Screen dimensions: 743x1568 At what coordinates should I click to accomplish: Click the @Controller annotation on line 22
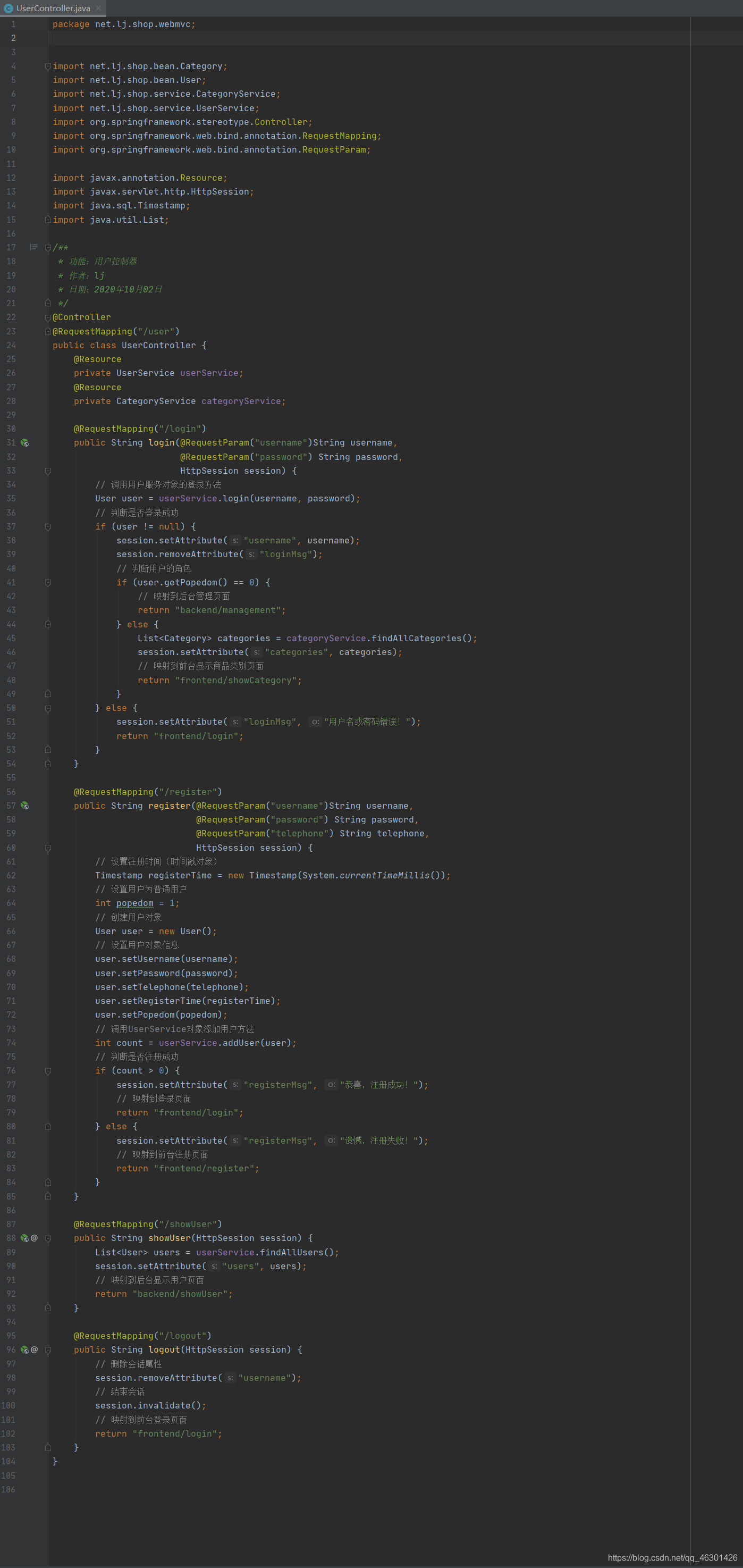pyautogui.click(x=81, y=317)
